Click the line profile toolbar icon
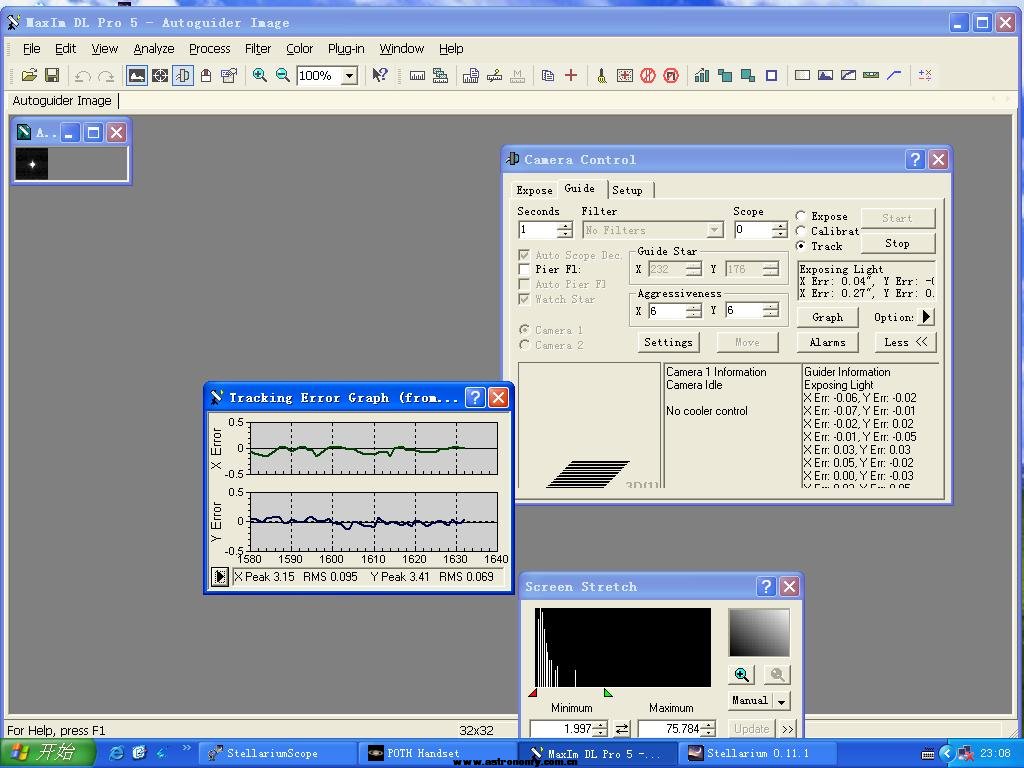This screenshot has width=1024, height=768. click(x=894, y=75)
